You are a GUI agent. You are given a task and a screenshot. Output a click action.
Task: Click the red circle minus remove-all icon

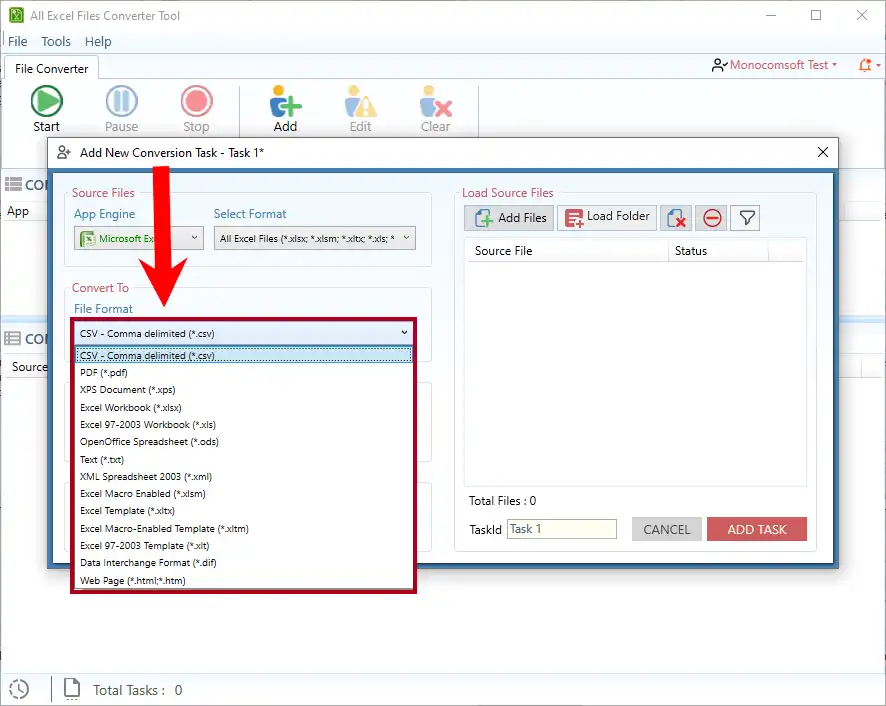tap(711, 218)
